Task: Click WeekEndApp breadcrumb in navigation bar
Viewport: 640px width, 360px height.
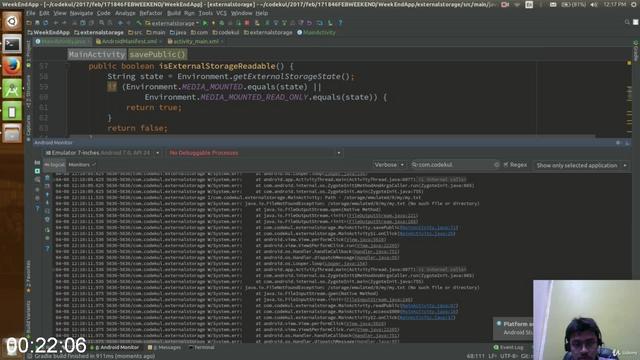Action: (49, 32)
